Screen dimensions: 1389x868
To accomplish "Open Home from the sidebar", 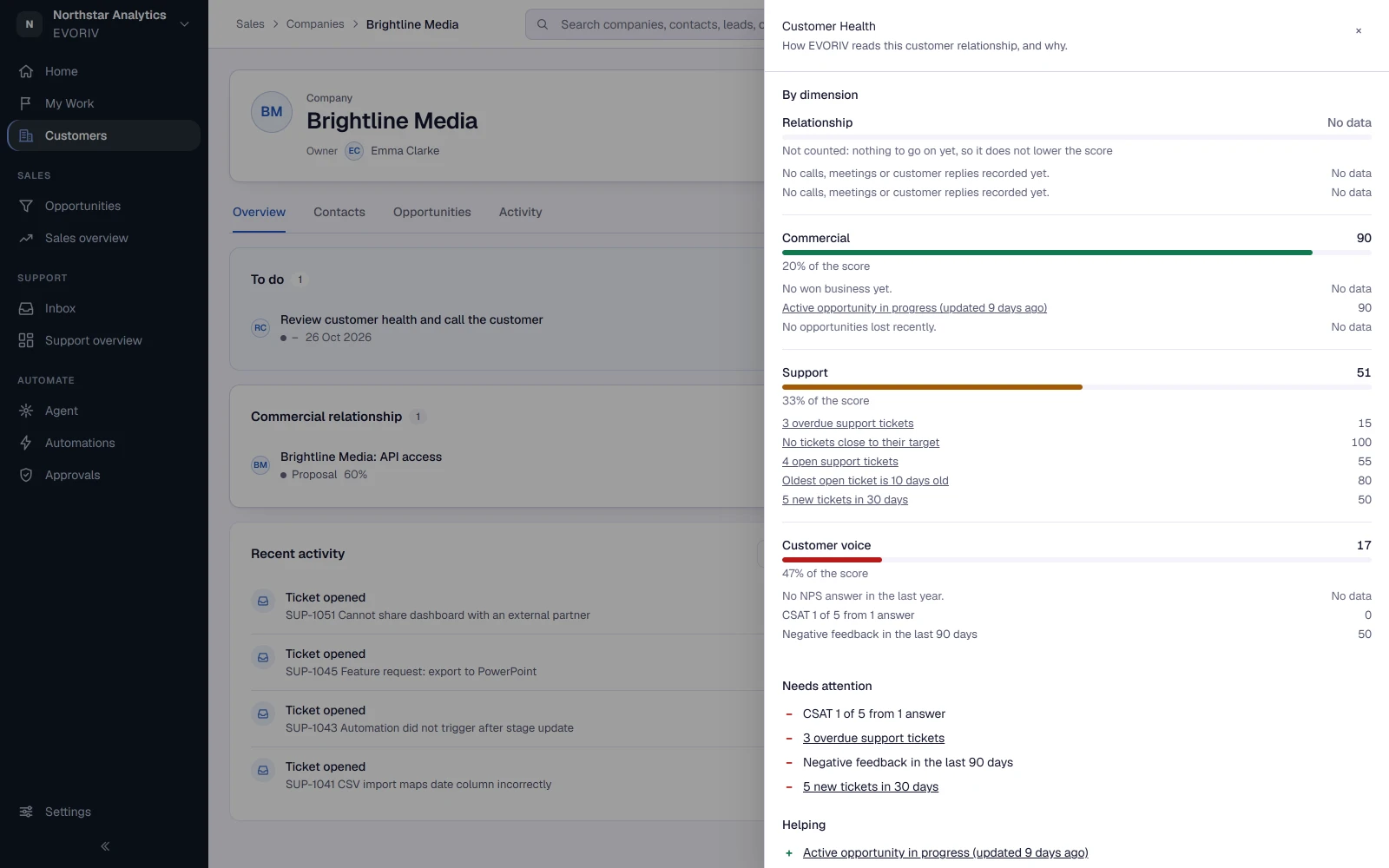I will click(104, 71).
